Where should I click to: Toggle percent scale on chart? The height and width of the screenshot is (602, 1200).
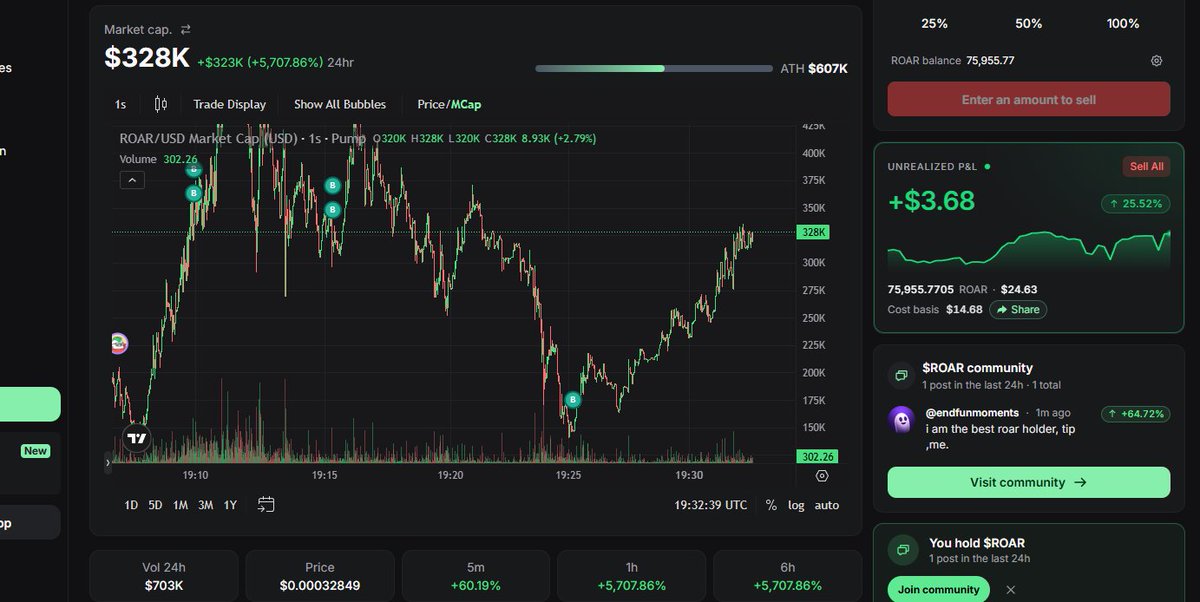pos(771,505)
